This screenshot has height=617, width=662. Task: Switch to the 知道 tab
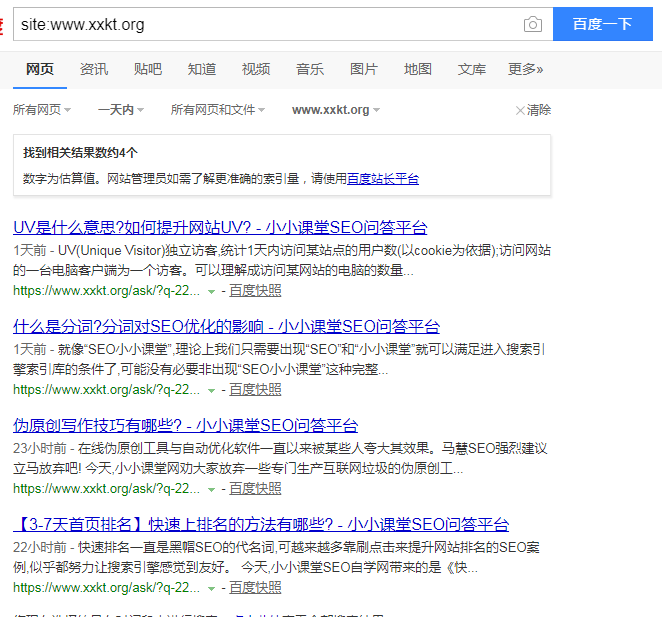[x=202, y=69]
